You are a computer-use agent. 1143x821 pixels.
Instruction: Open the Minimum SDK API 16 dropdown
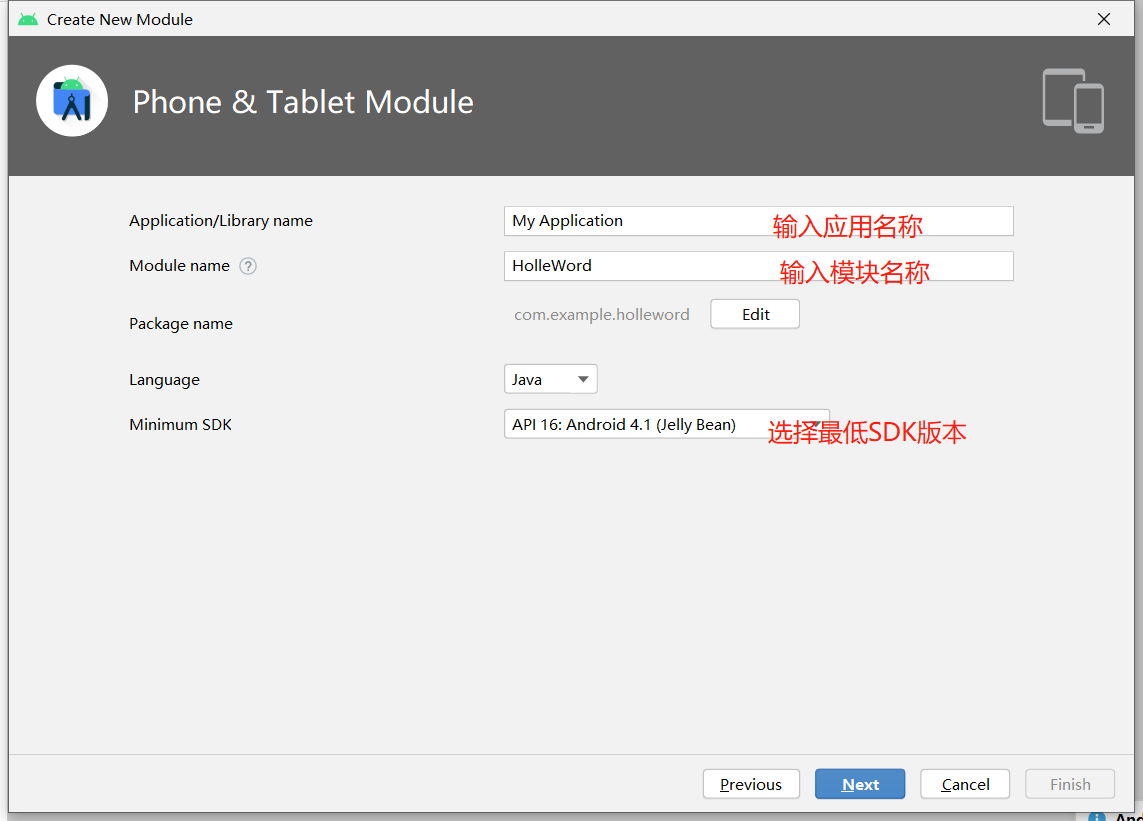[x=666, y=424]
